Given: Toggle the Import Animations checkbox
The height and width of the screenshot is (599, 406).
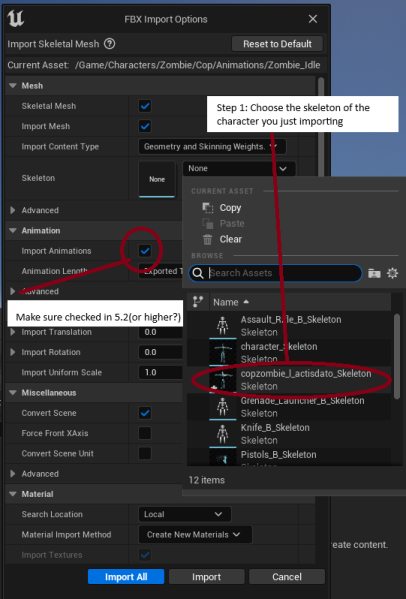Looking at the screenshot, I should [x=145, y=251].
